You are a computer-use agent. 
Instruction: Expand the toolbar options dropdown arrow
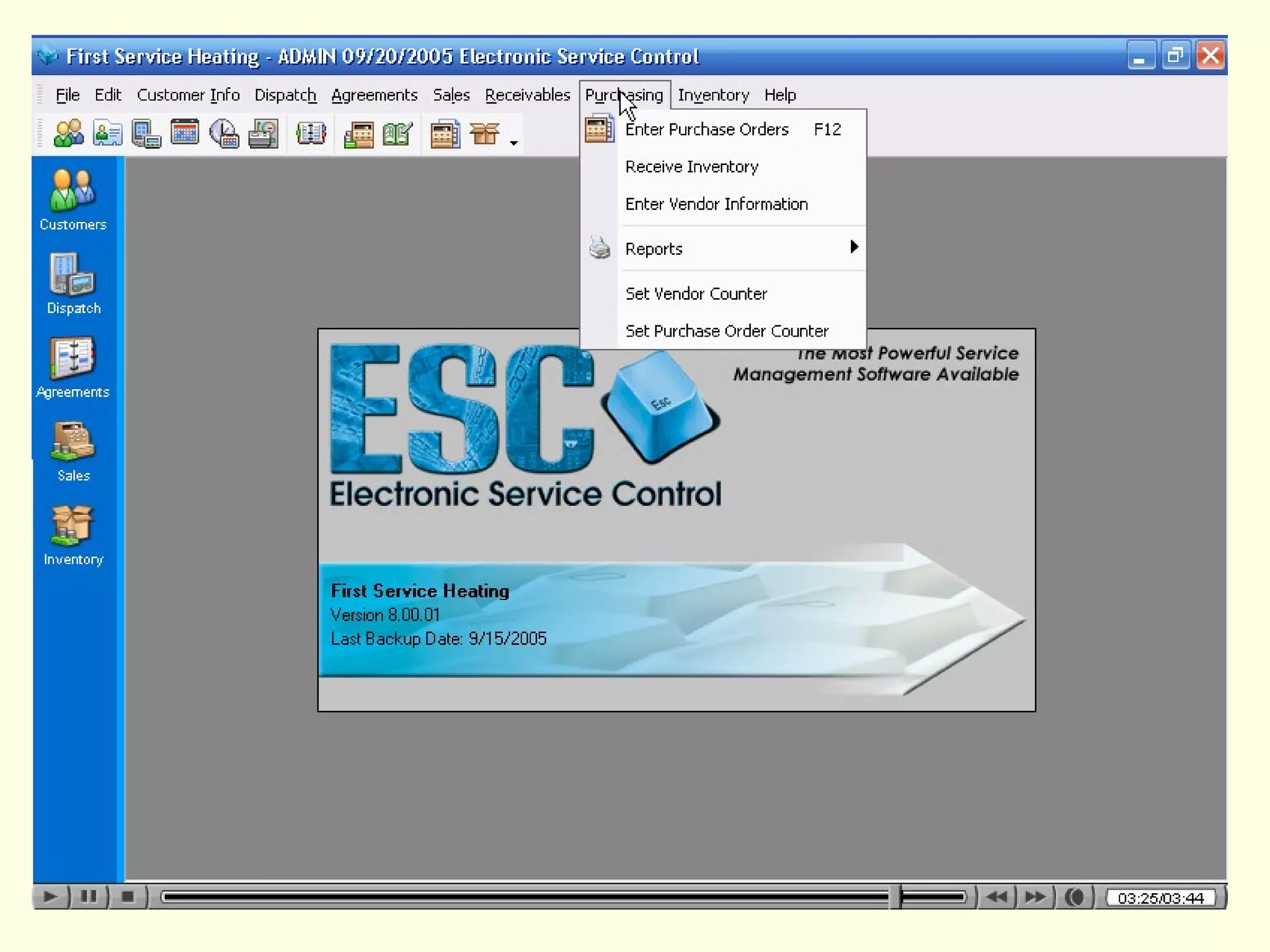(x=513, y=143)
